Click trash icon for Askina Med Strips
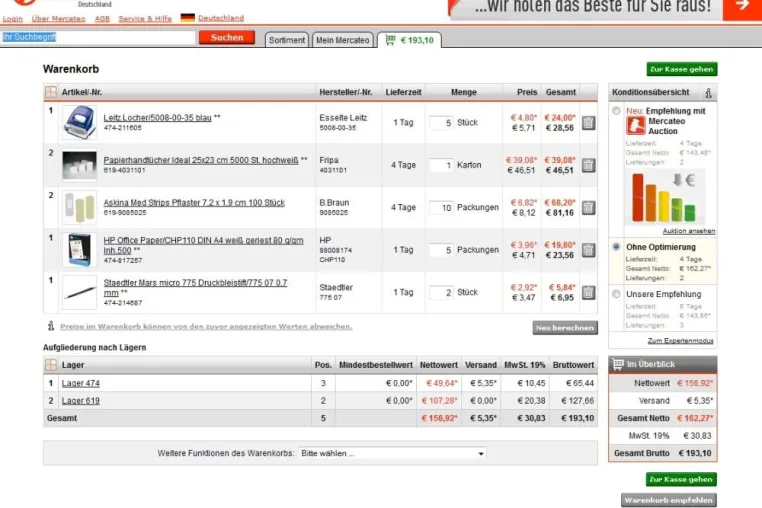 pyautogui.click(x=588, y=208)
